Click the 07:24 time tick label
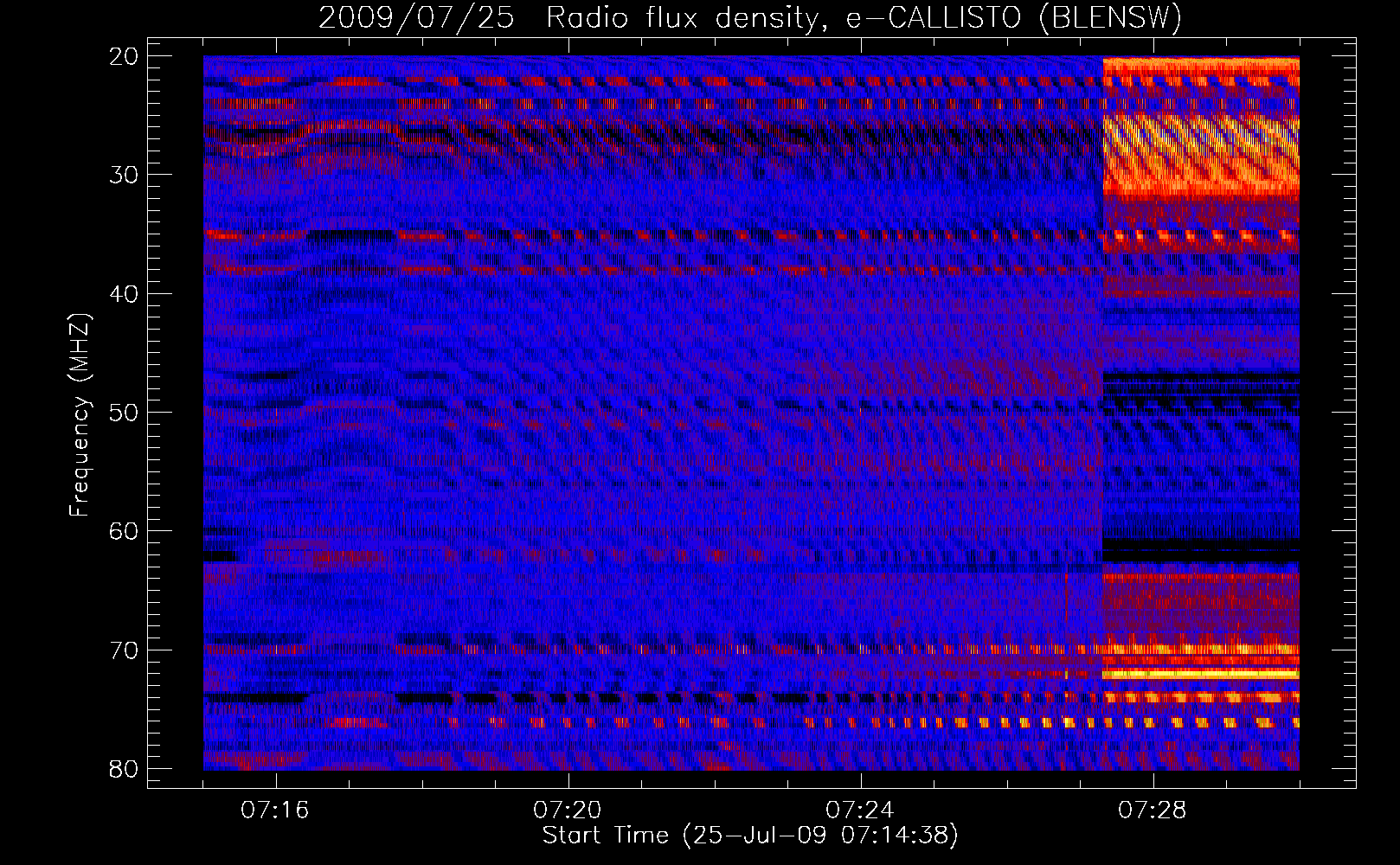Screen dimensions: 1400x865 (860, 811)
